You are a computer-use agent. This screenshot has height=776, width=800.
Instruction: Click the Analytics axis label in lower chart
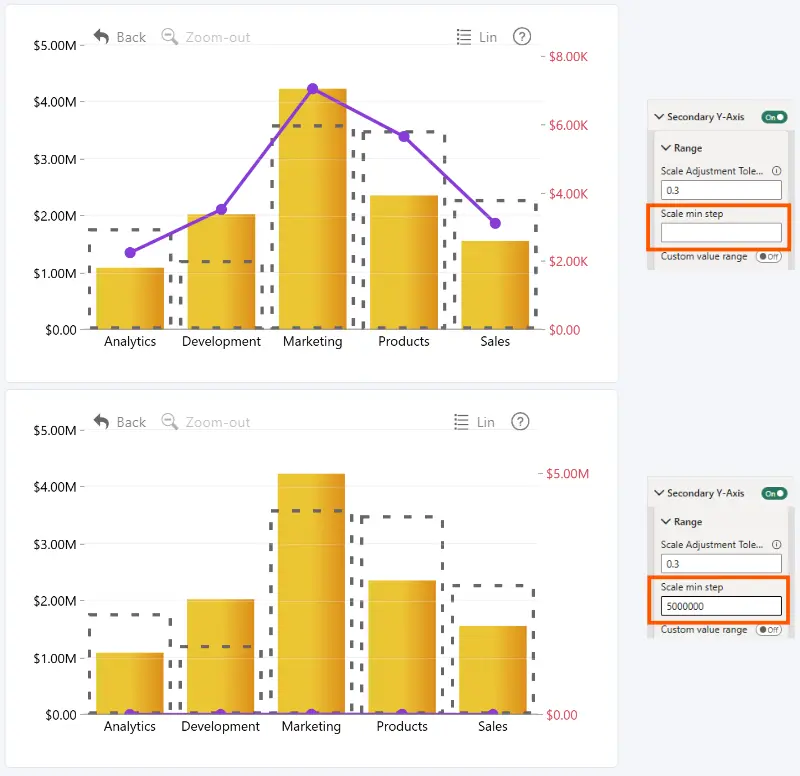click(130, 727)
